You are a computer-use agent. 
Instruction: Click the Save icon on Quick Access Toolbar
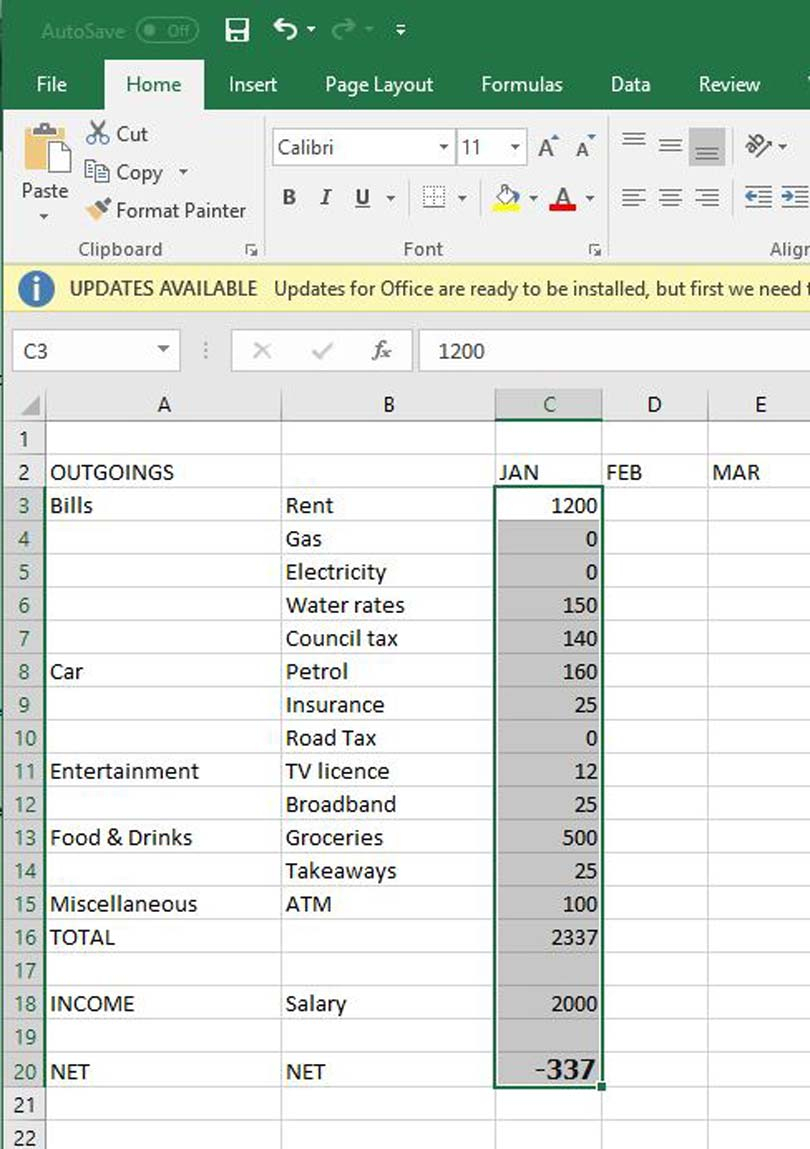pos(237,29)
